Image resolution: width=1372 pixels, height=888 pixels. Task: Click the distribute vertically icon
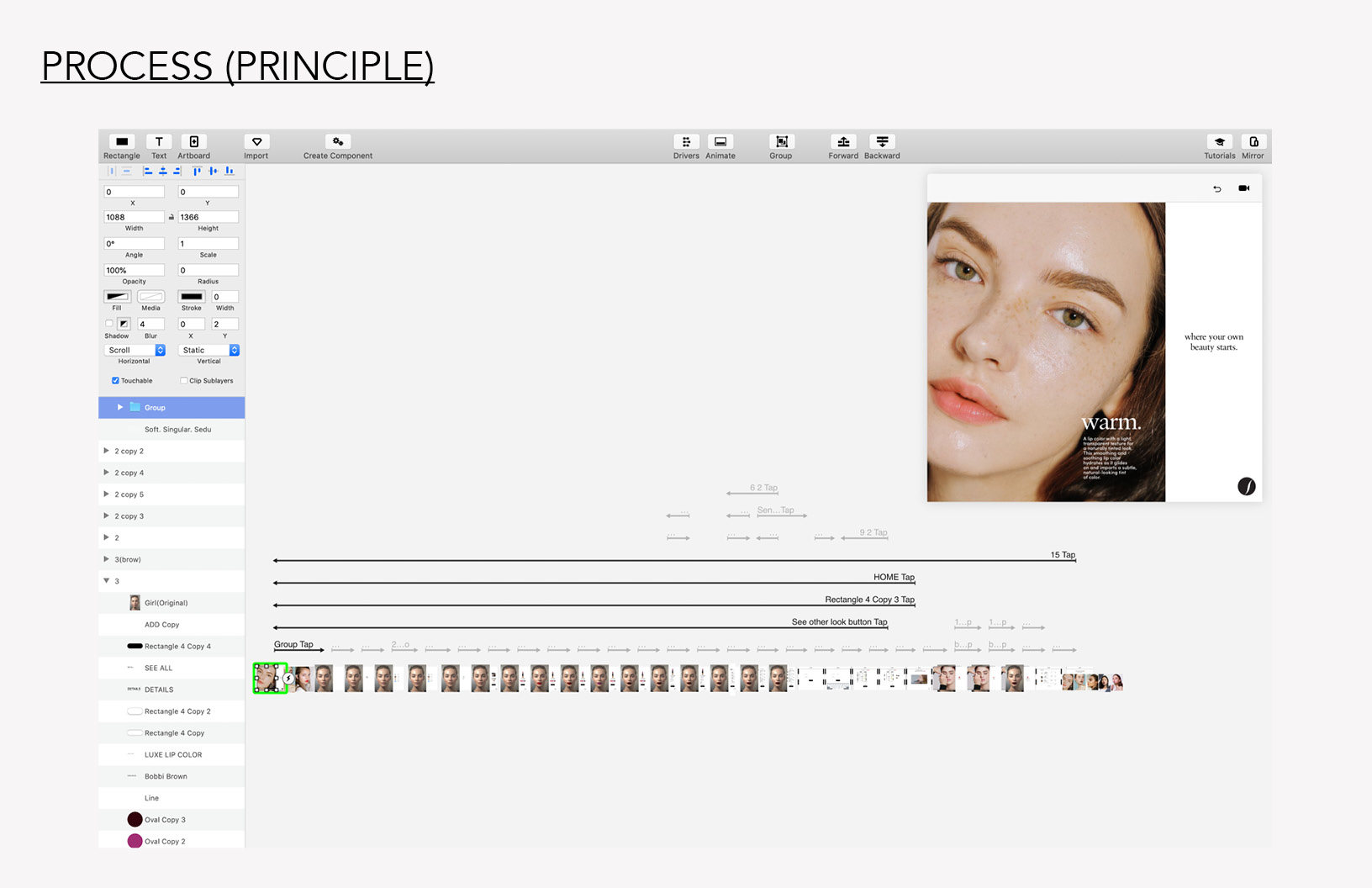pyautogui.click(x=126, y=171)
